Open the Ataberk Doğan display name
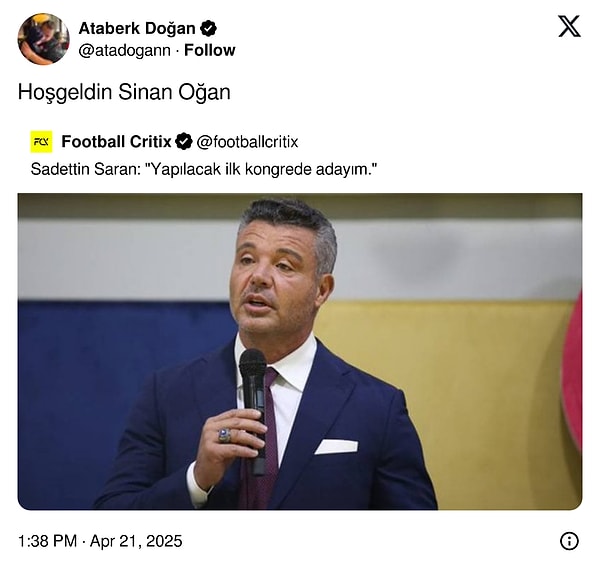Screen dimensions: 600x571 pos(137,28)
